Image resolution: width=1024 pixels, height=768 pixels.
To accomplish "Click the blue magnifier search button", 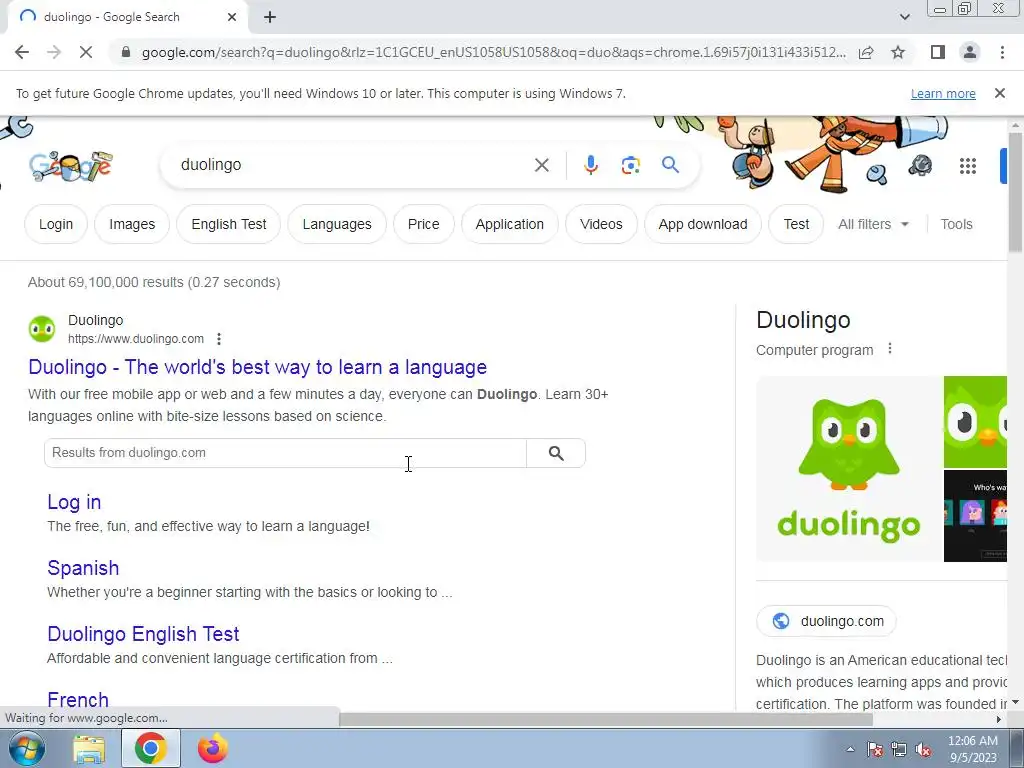I will coord(670,165).
